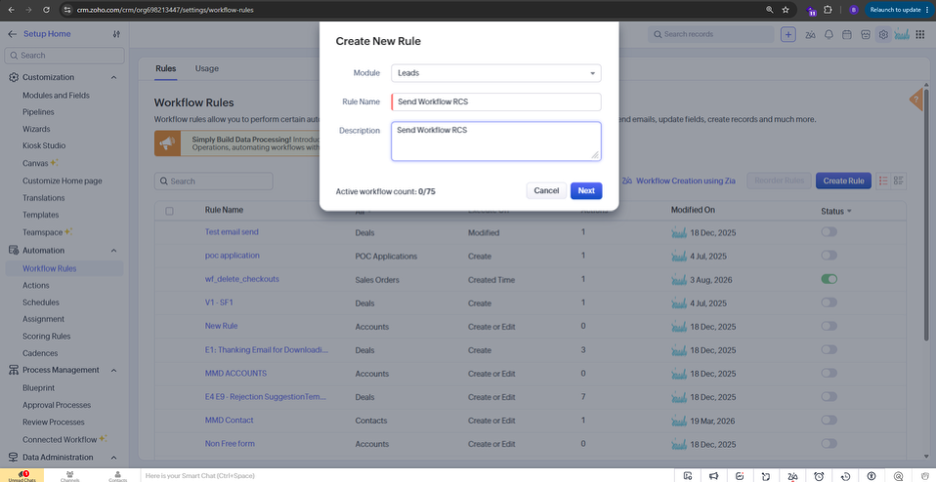Collapse the Process Management section
The height and width of the screenshot is (482, 936).
click(x=114, y=370)
